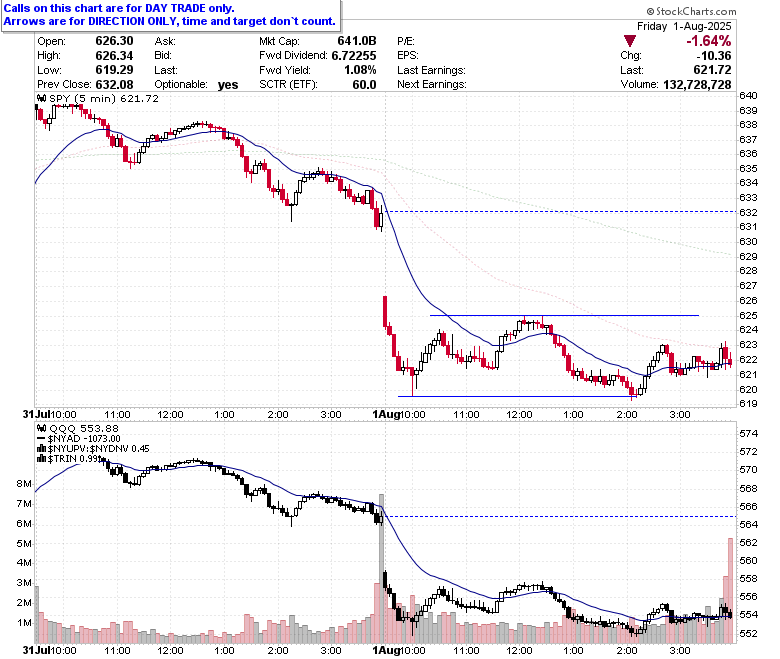Click the 619 price label on SPY axis
Screen dimensions: 780x659
coord(748,403)
